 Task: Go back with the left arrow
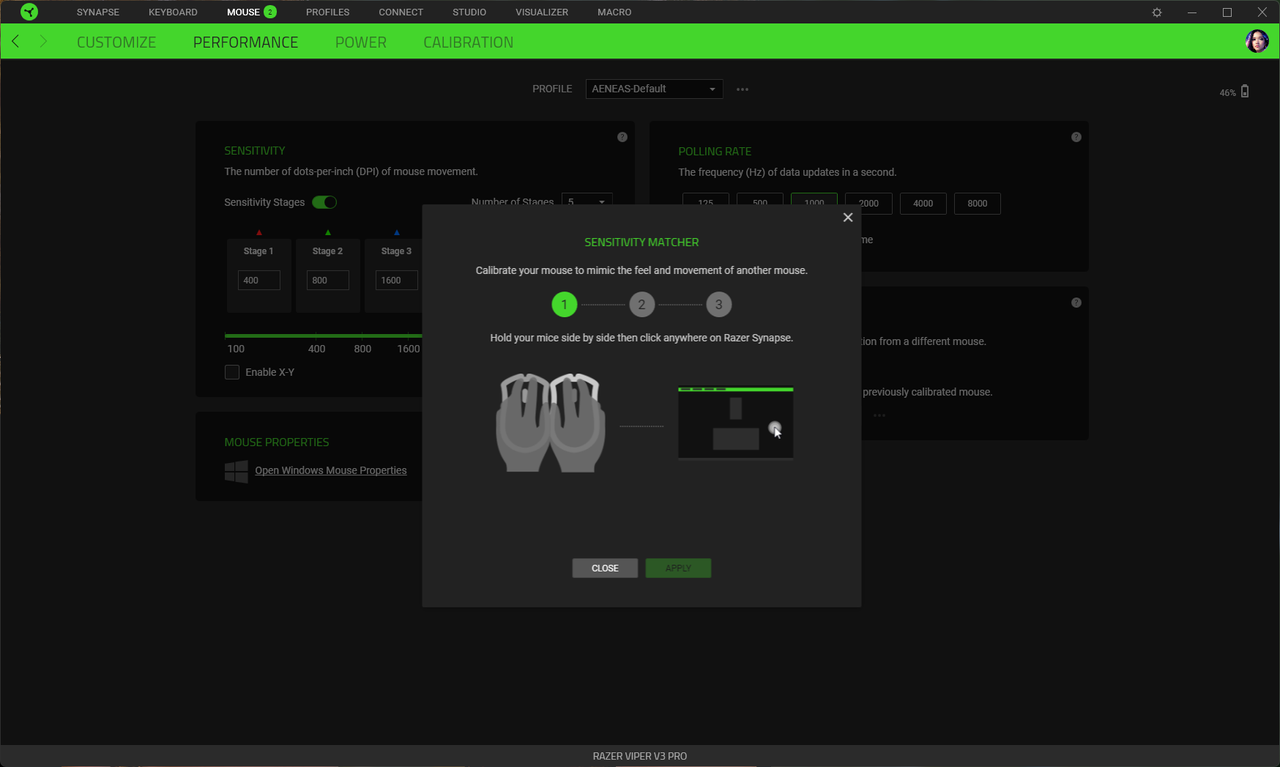(15, 41)
